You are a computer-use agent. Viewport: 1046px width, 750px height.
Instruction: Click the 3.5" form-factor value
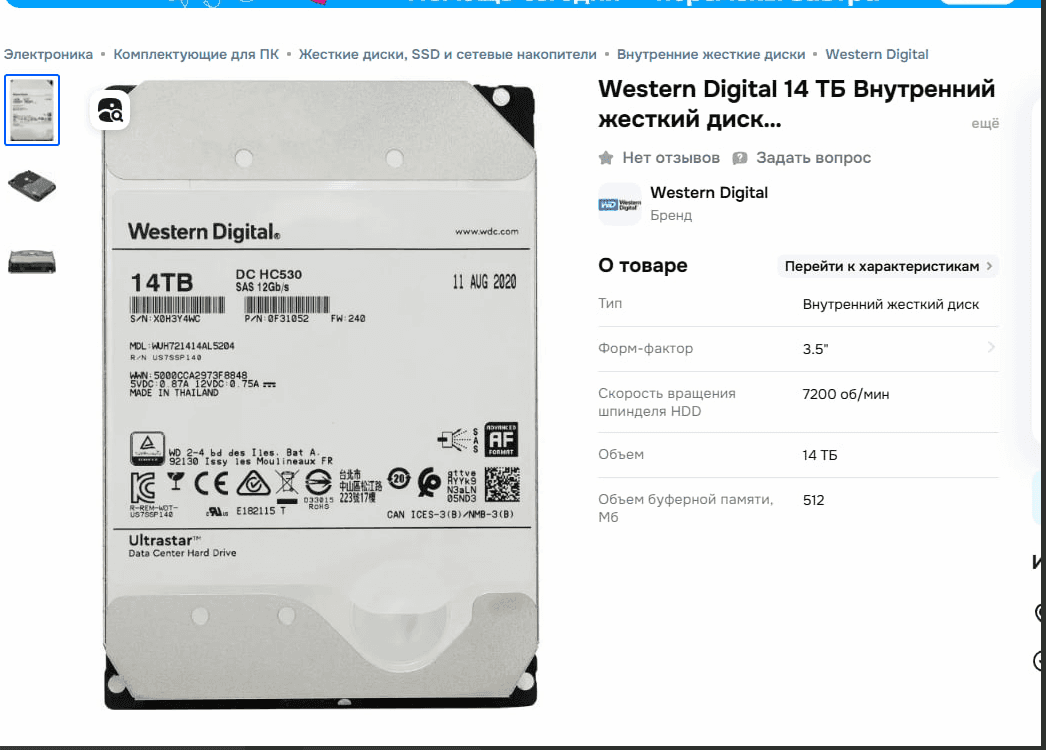(815, 349)
